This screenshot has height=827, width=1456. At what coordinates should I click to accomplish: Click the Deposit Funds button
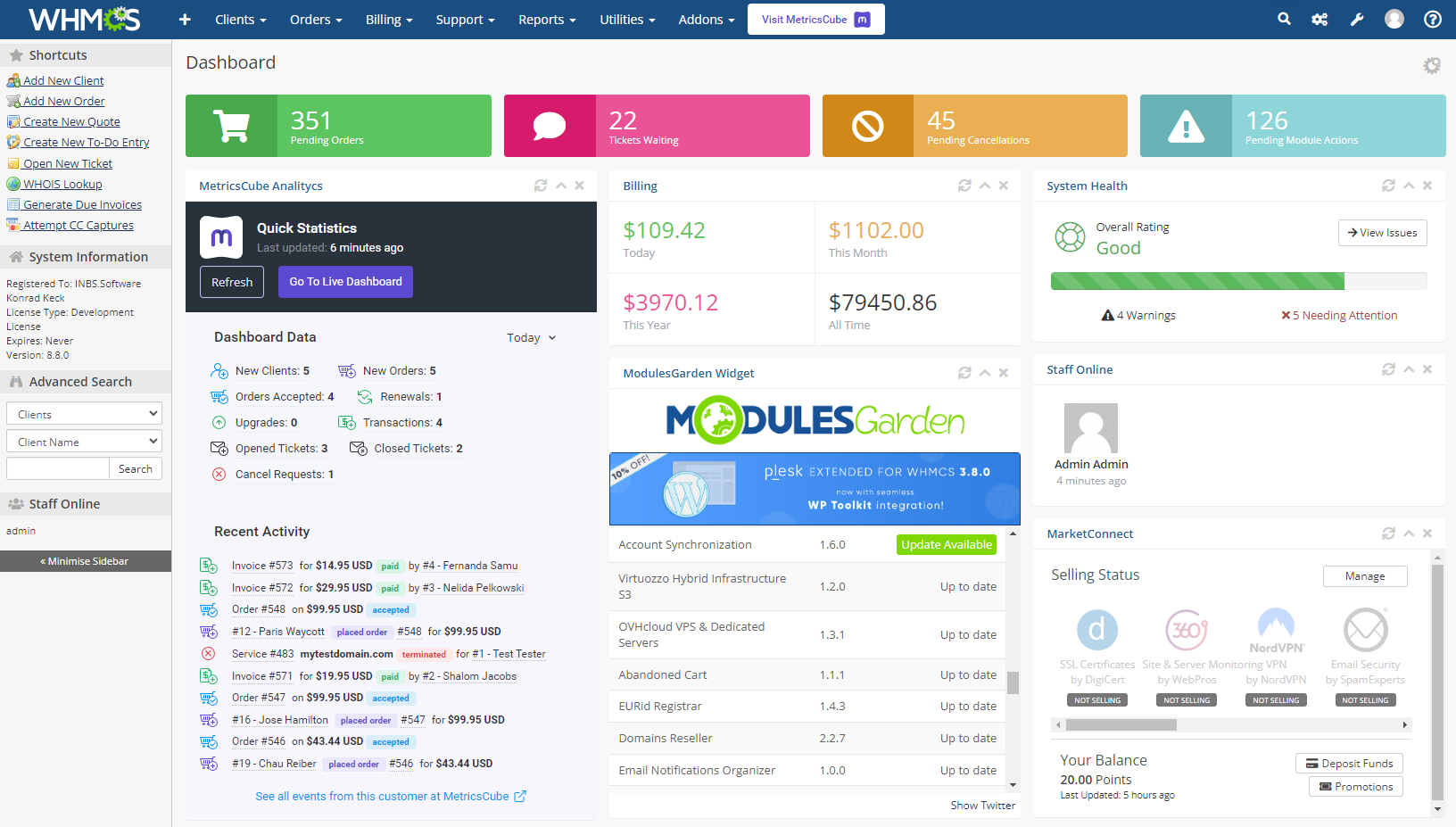(x=1349, y=764)
